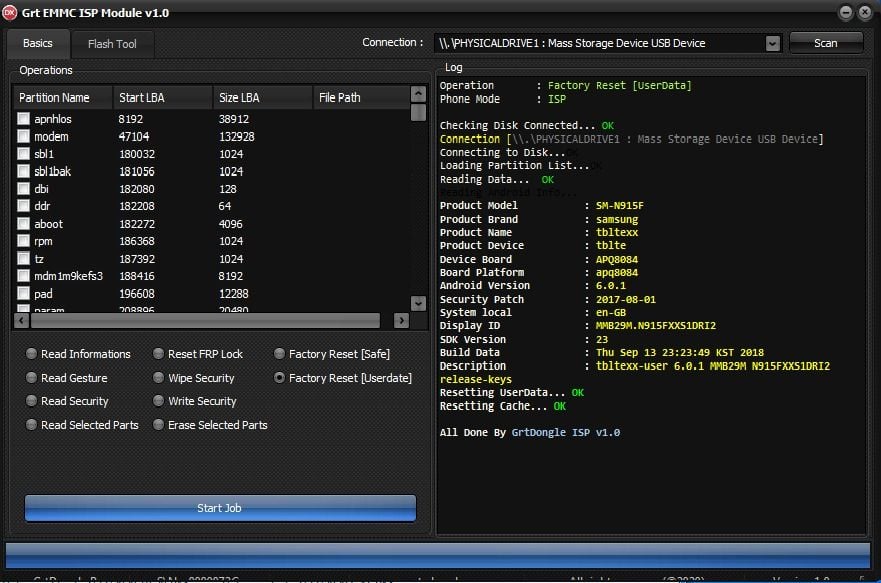The image size is (881, 583).
Task: Switch to the Flash Tool tab
Action: pyautogui.click(x=112, y=44)
